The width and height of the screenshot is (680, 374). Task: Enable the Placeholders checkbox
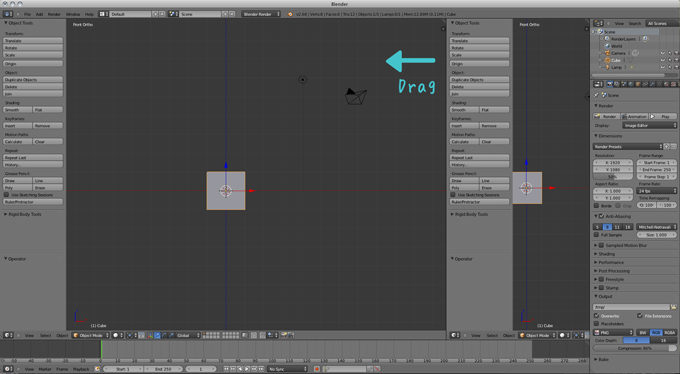point(596,324)
